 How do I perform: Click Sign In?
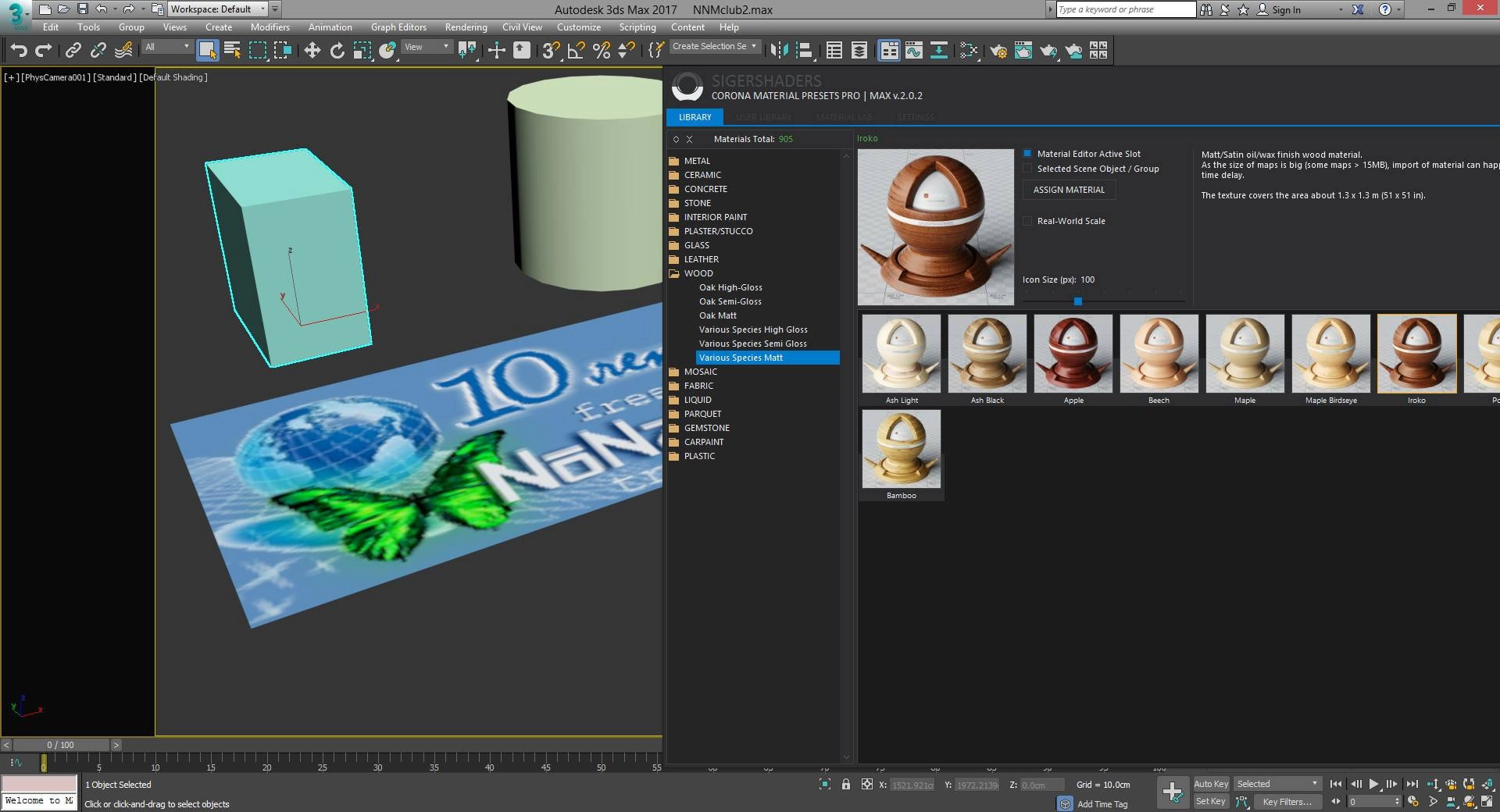pos(1279,9)
